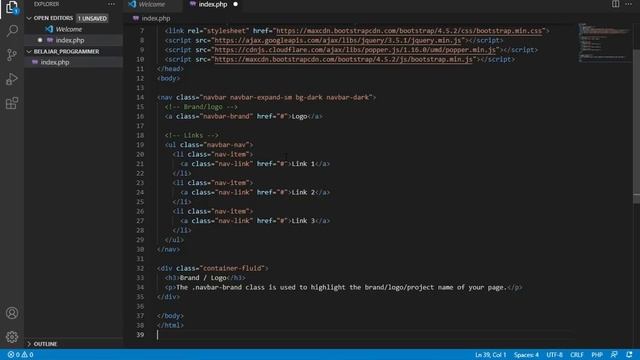The width and height of the screenshot is (640, 360).
Task: Click unsaved dot on index.php tab
Action: [236, 4]
